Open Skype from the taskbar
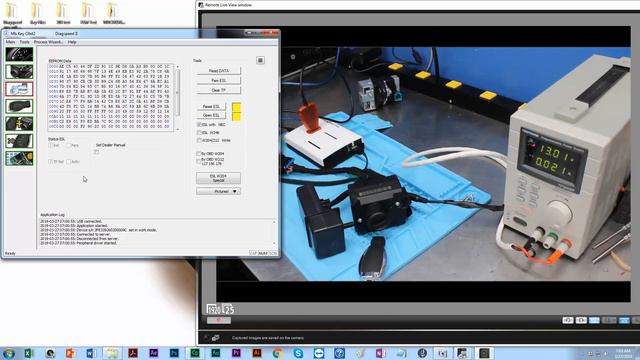Image resolution: width=640 pixels, height=360 pixels. 298,353
